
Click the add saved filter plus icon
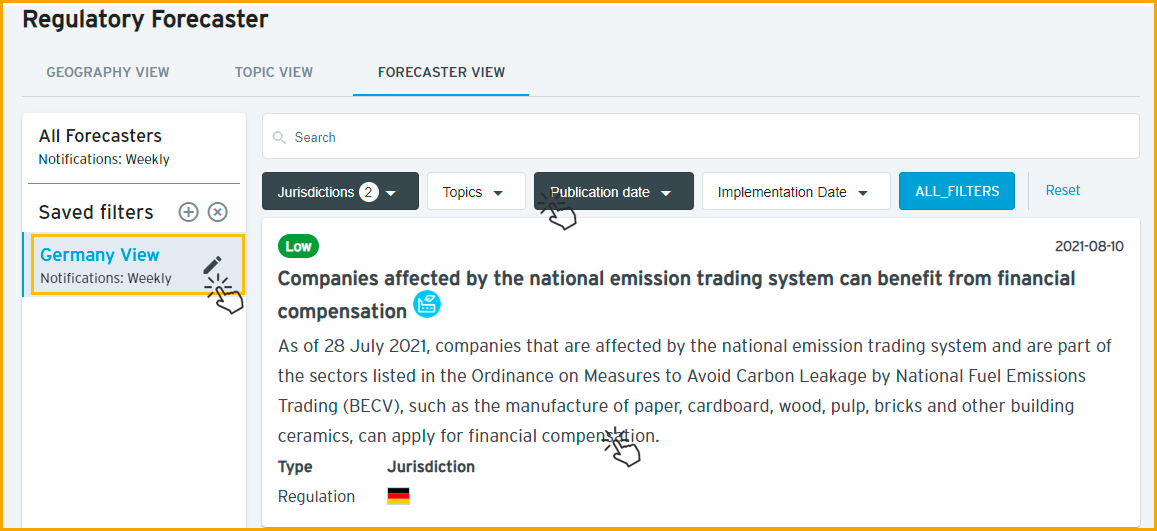pyautogui.click(x=189, y=212)
